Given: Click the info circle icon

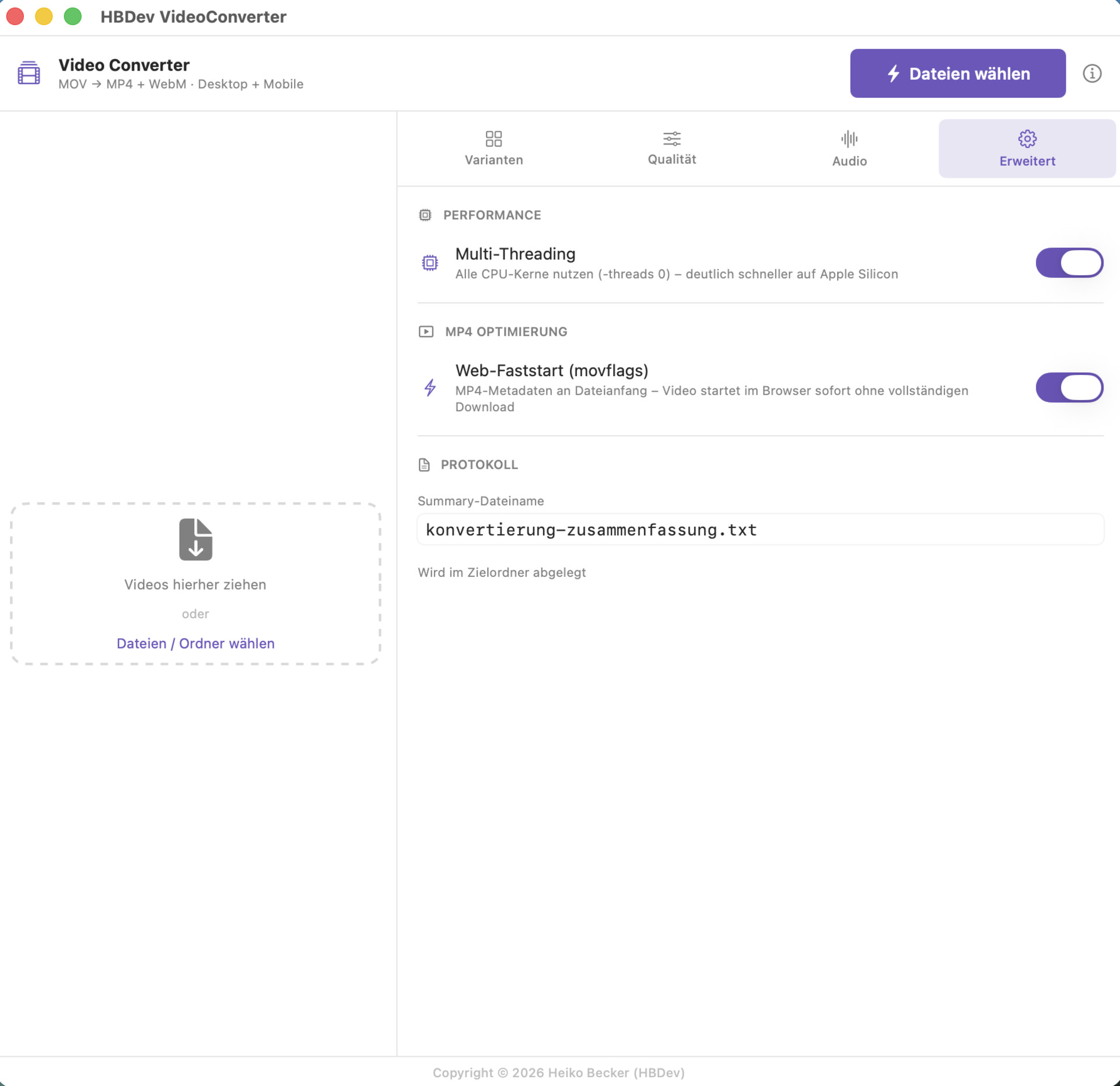Looking at the screenshot, I should tap(1092, 73).
